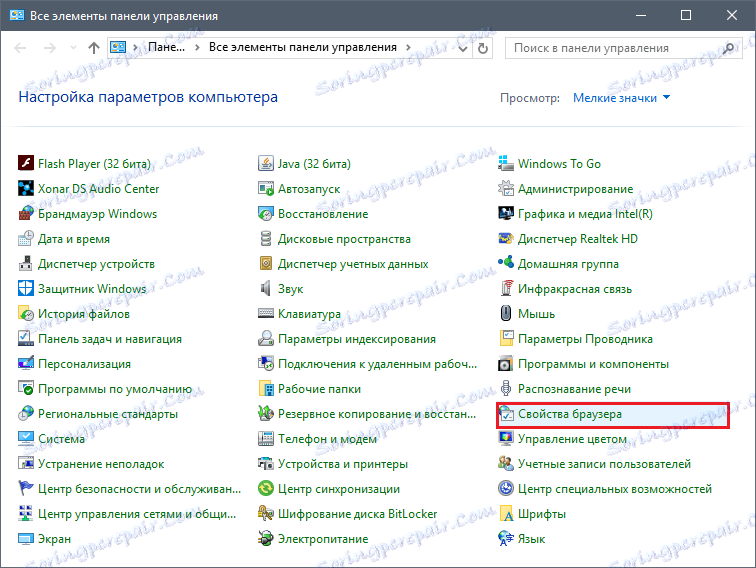Screen dimensions: 756x568
Task: Click the Центр синхронизации green icon
Action: (266, 488)
